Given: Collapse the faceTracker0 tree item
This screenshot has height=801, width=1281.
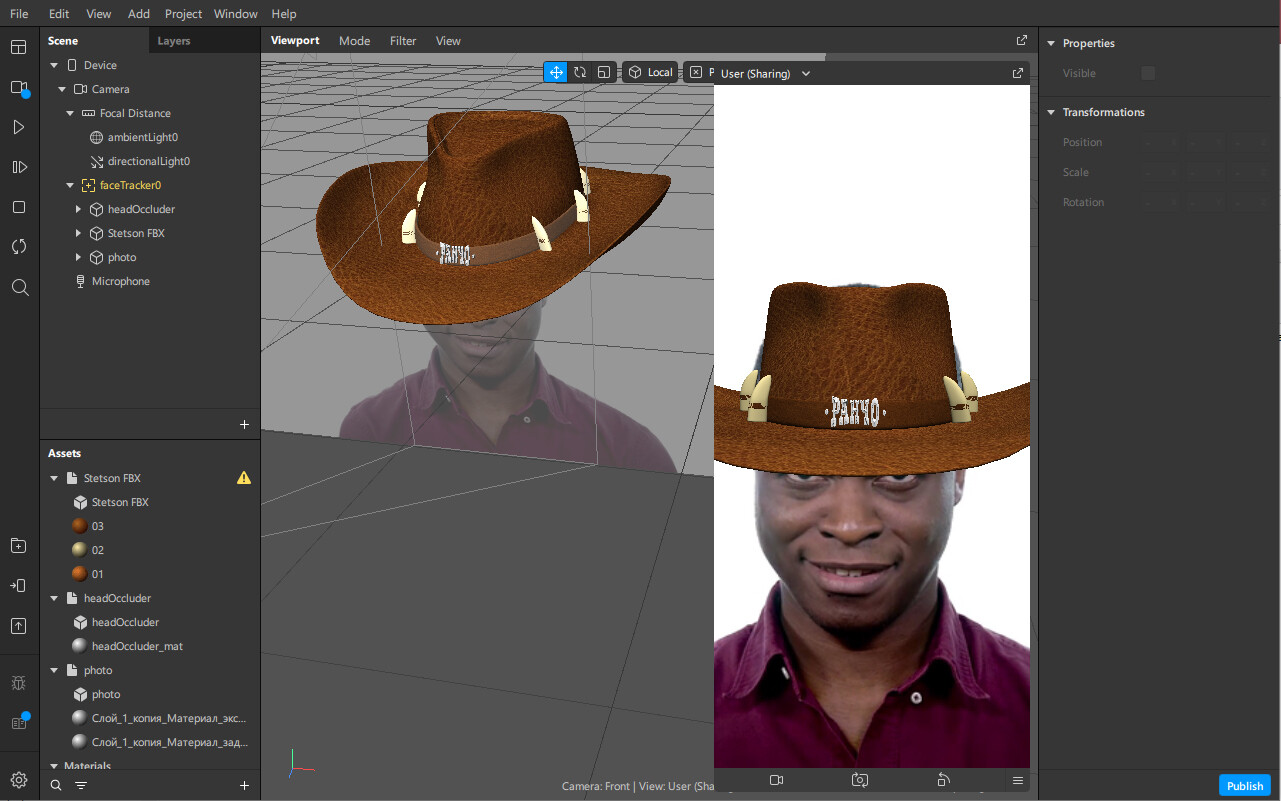Looking at the screenshot, I should pos(70,185).
